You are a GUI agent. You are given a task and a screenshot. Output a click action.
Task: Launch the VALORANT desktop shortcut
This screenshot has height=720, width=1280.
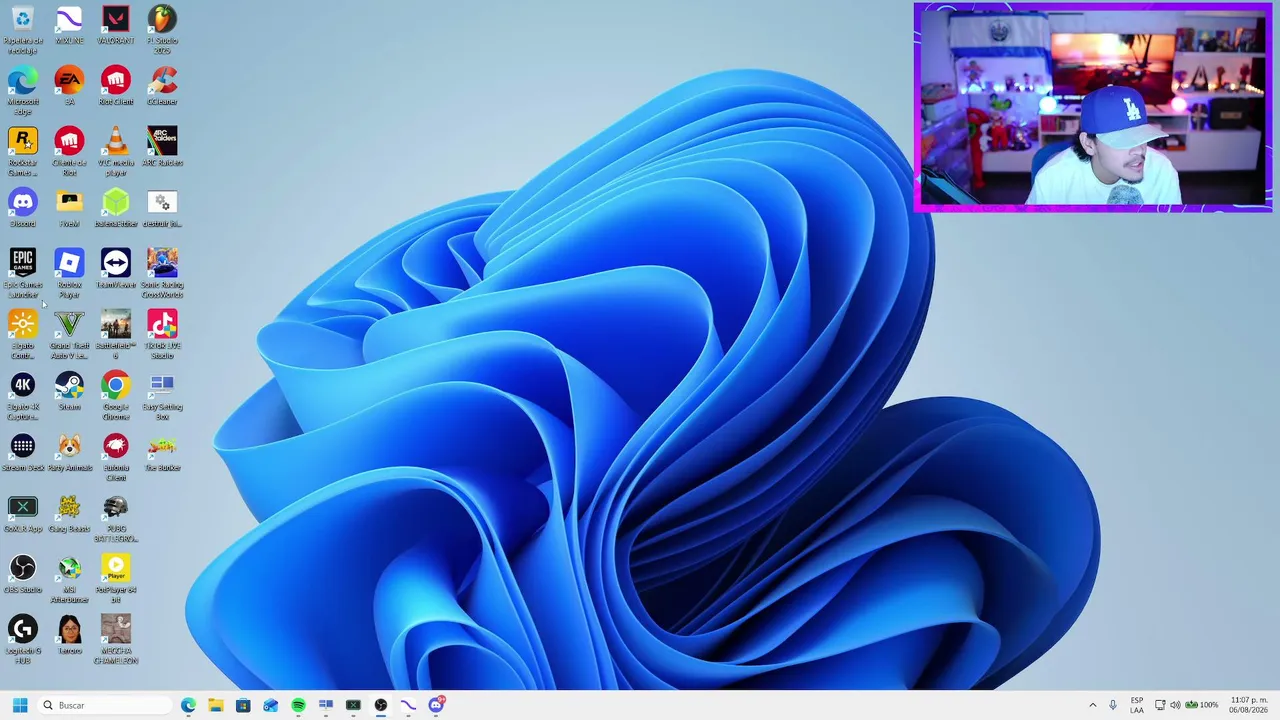pyautogui.click(x=116, y=26)
